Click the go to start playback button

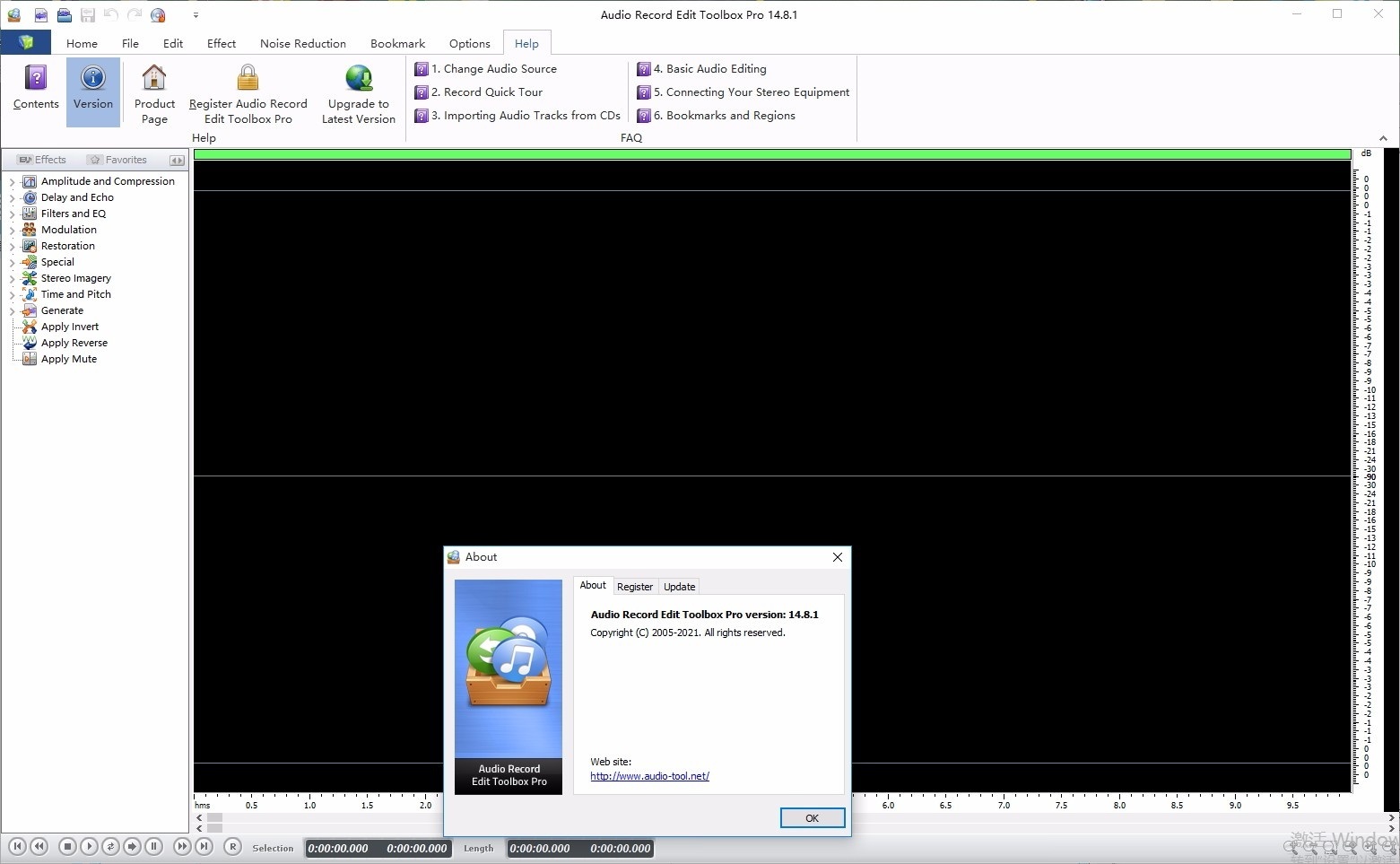click(x=17, y=846)
